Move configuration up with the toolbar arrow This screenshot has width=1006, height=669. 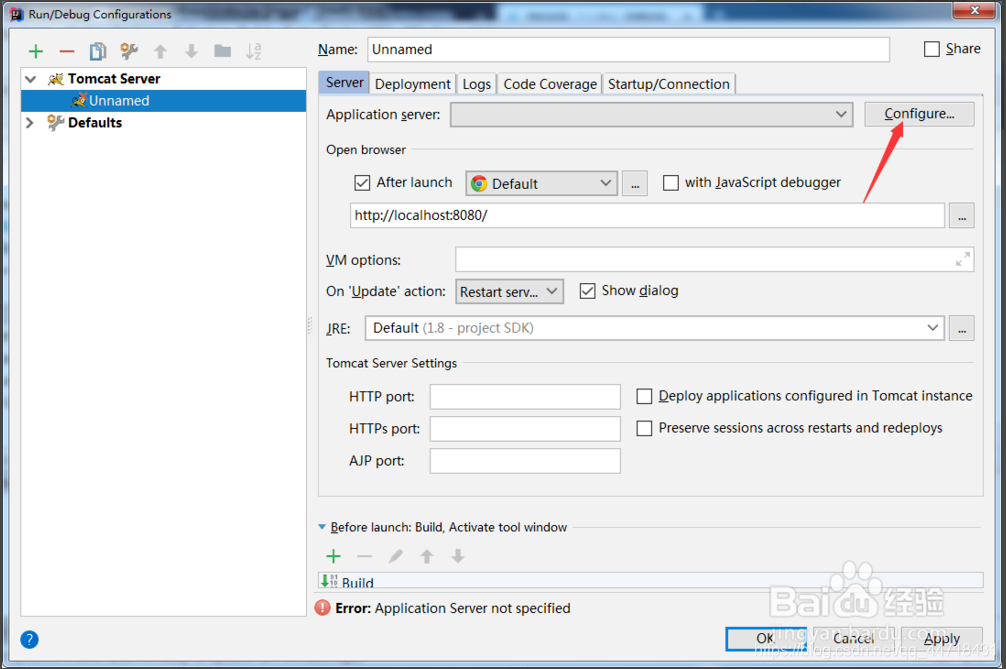[160, 51]
